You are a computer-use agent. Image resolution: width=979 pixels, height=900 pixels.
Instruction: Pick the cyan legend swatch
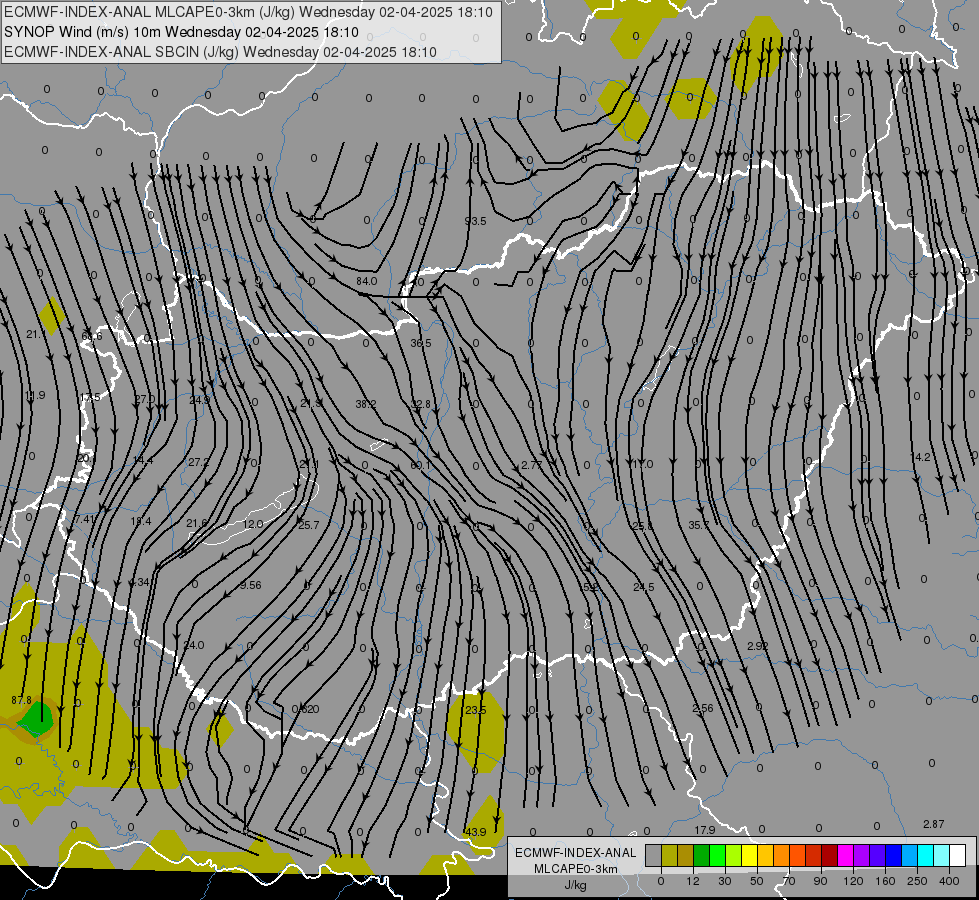click(x=925, y=855)
